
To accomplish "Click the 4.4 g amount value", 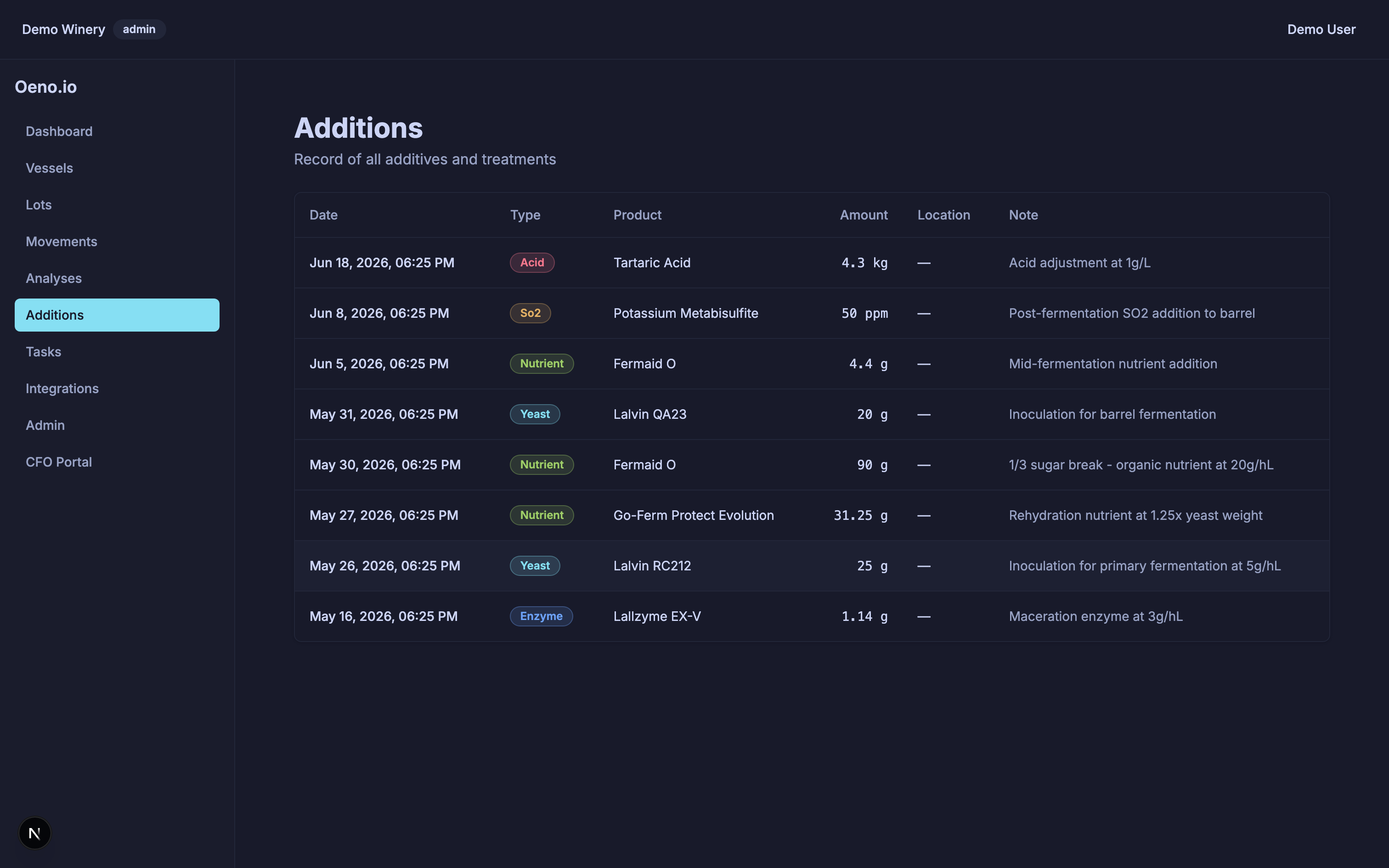I will click(x=868, y=363).
